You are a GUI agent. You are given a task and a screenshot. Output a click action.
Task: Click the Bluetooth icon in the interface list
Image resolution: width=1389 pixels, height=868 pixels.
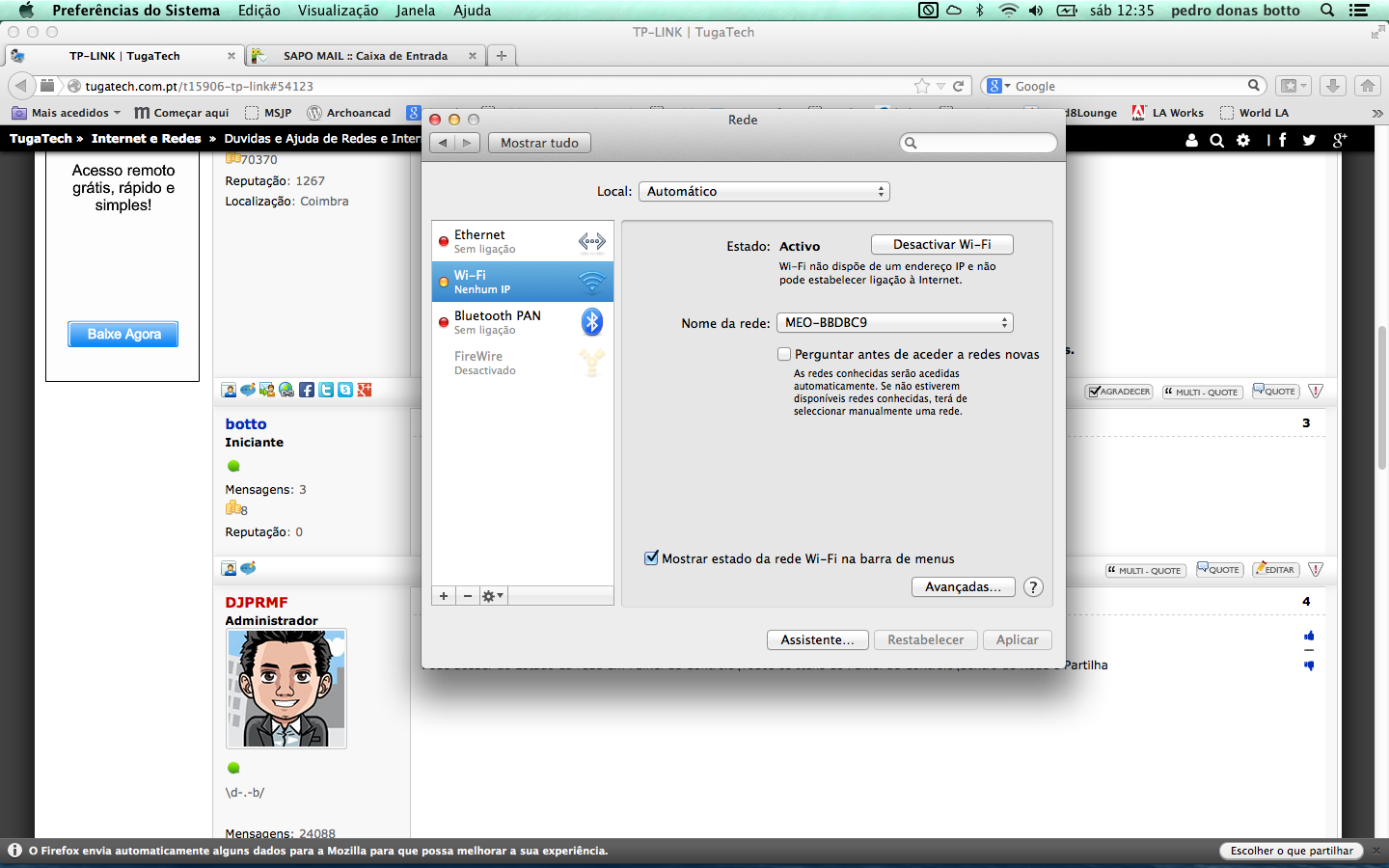click(591, 322)
